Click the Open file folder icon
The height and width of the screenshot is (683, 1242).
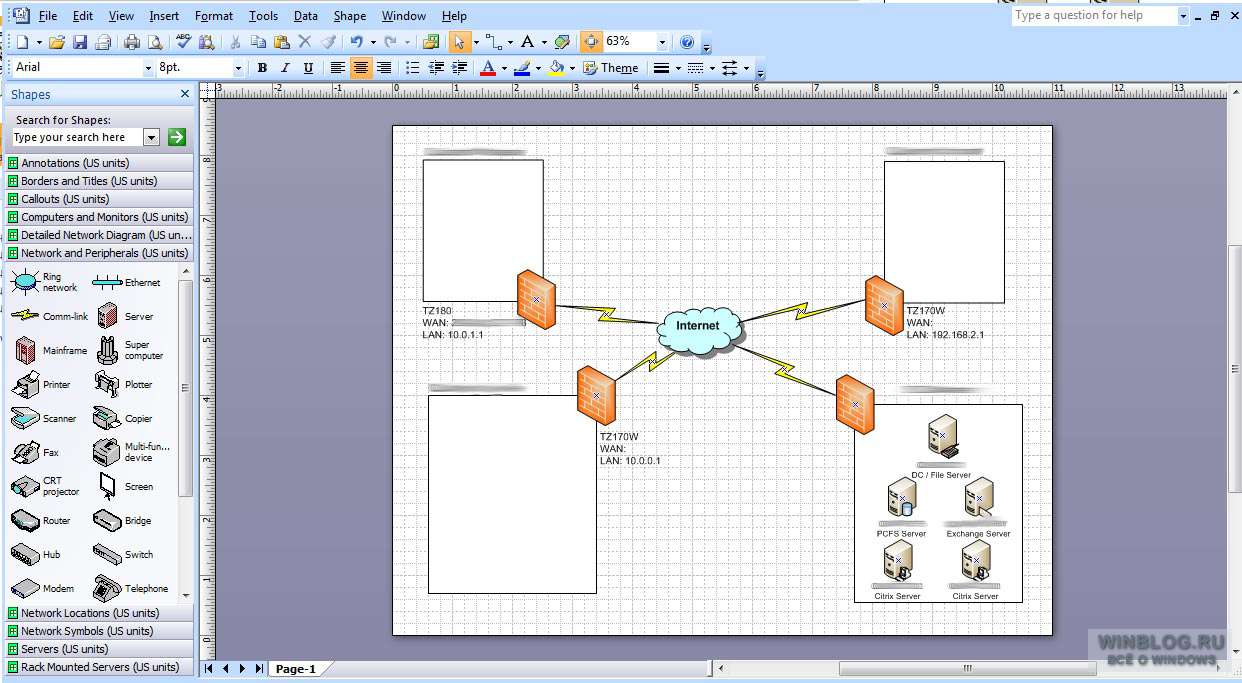57,42
